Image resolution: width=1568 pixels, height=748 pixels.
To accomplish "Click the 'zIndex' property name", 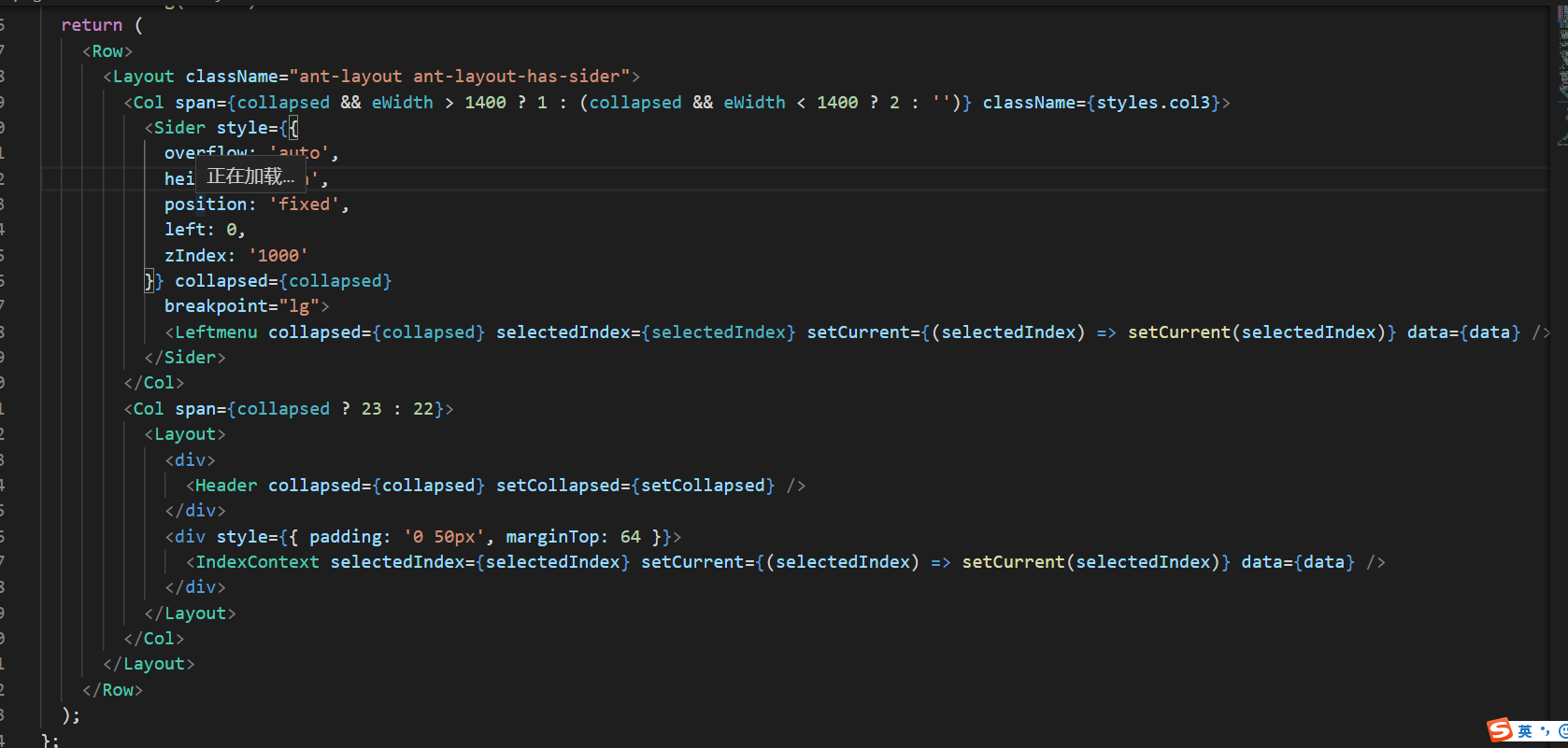I will pos(195,256).
